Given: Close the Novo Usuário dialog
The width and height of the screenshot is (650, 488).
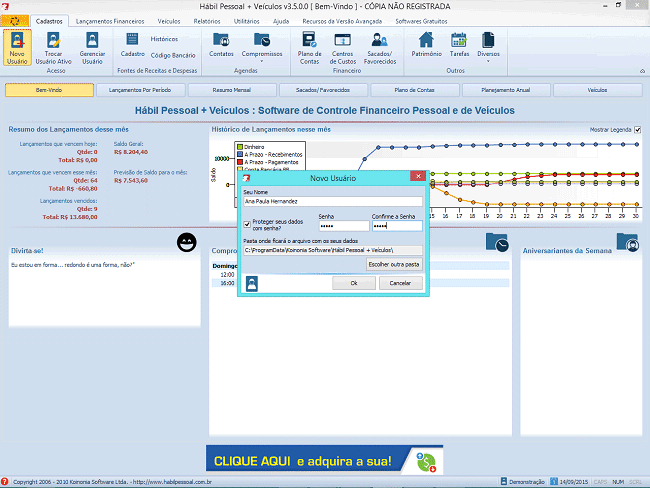Looking at the screenshot, I should pyautogui.click(x=418, y=176).
